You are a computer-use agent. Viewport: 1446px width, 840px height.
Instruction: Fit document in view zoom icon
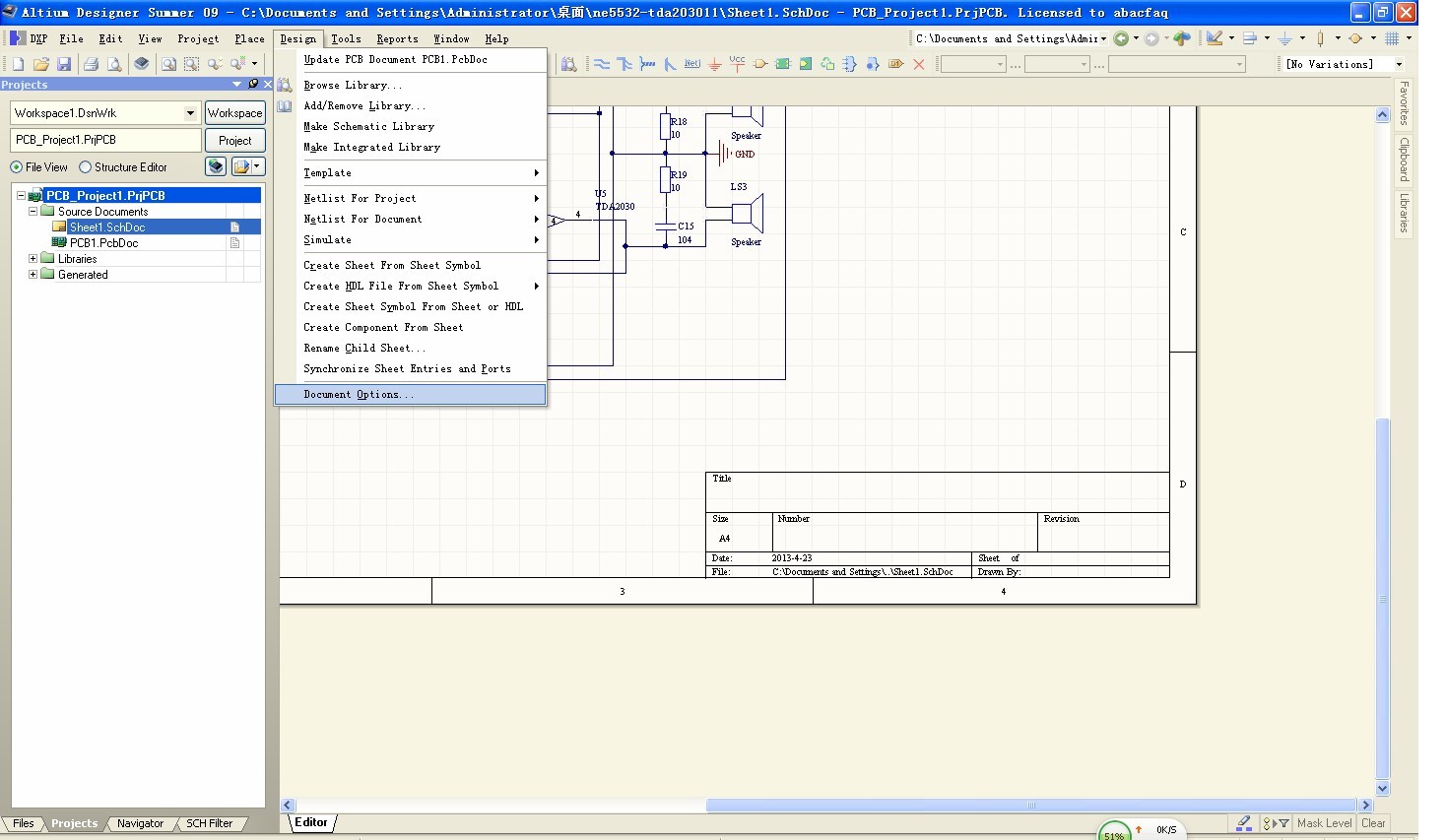pos(169,64)
